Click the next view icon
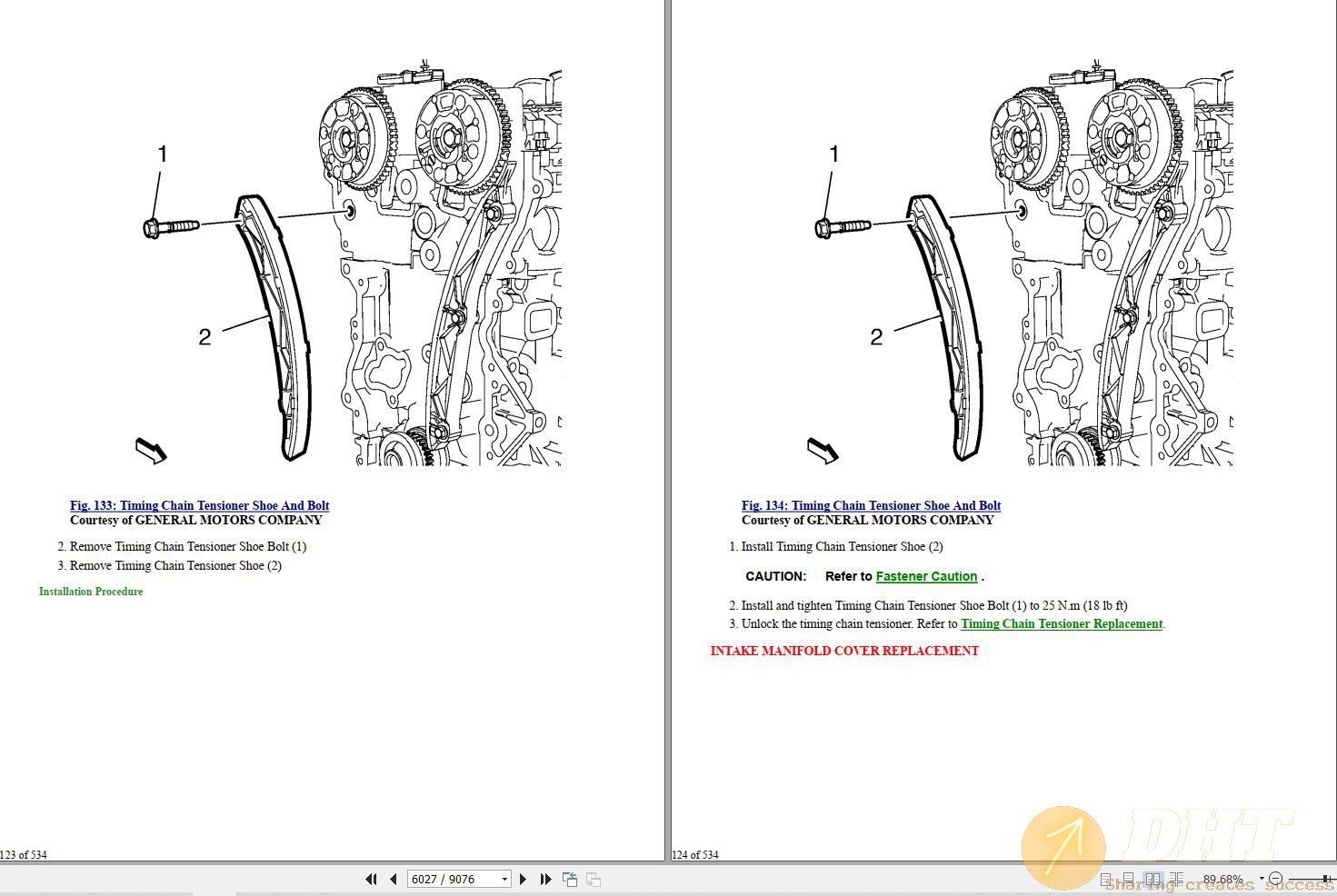This screenshot has height=896, width=1337. (594, 879)
